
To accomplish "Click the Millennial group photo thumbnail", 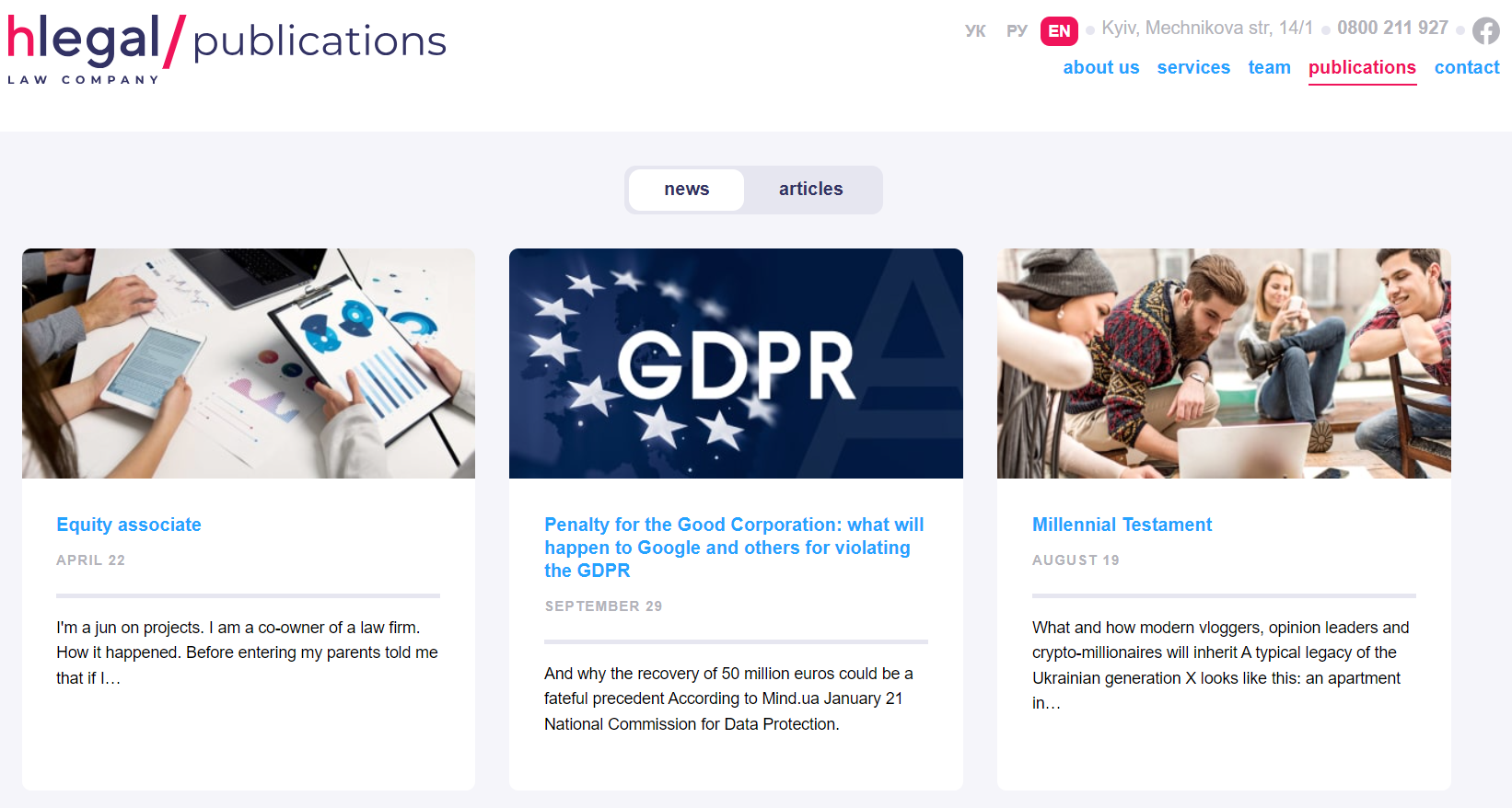I will 1224,364.
